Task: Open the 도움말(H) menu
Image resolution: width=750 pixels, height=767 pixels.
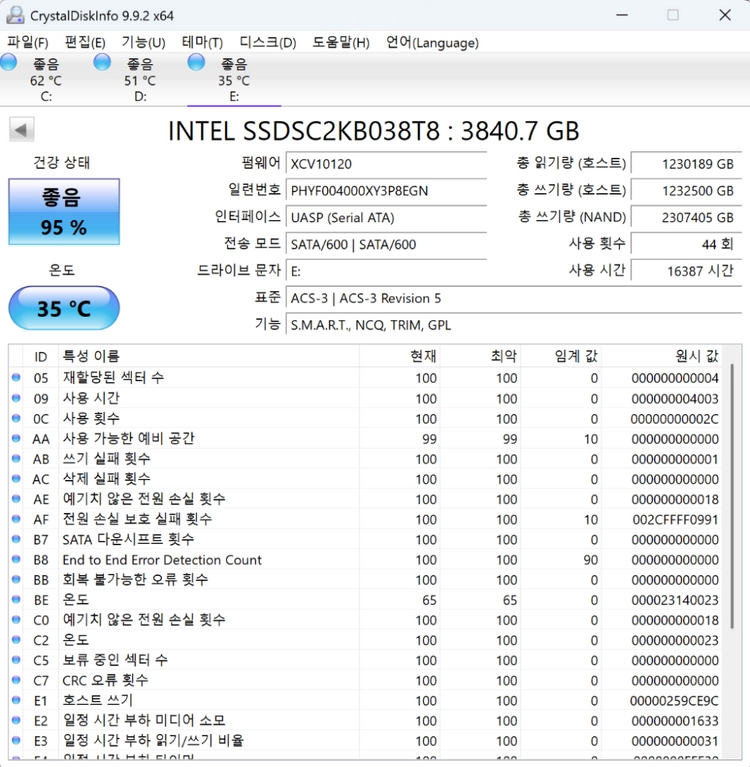Action: tap(341, 43)
